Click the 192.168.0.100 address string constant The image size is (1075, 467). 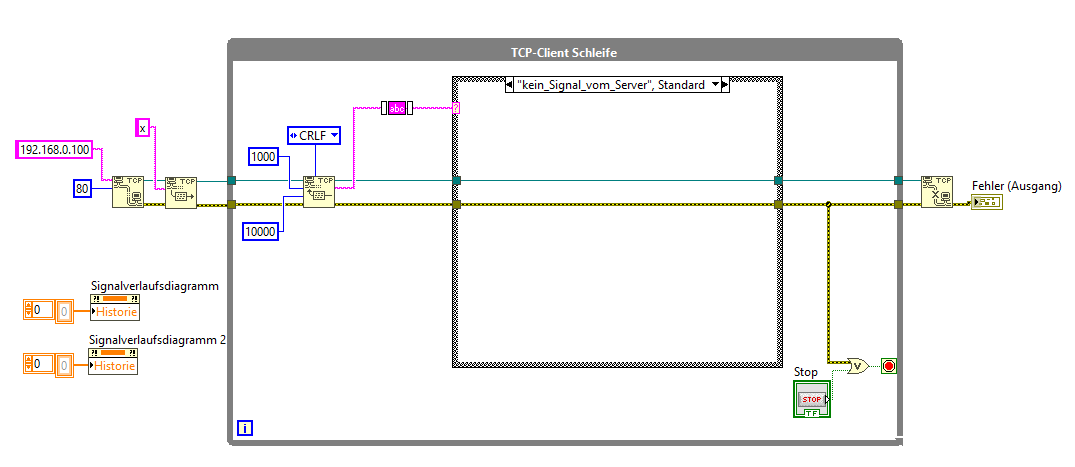[54, 149]
